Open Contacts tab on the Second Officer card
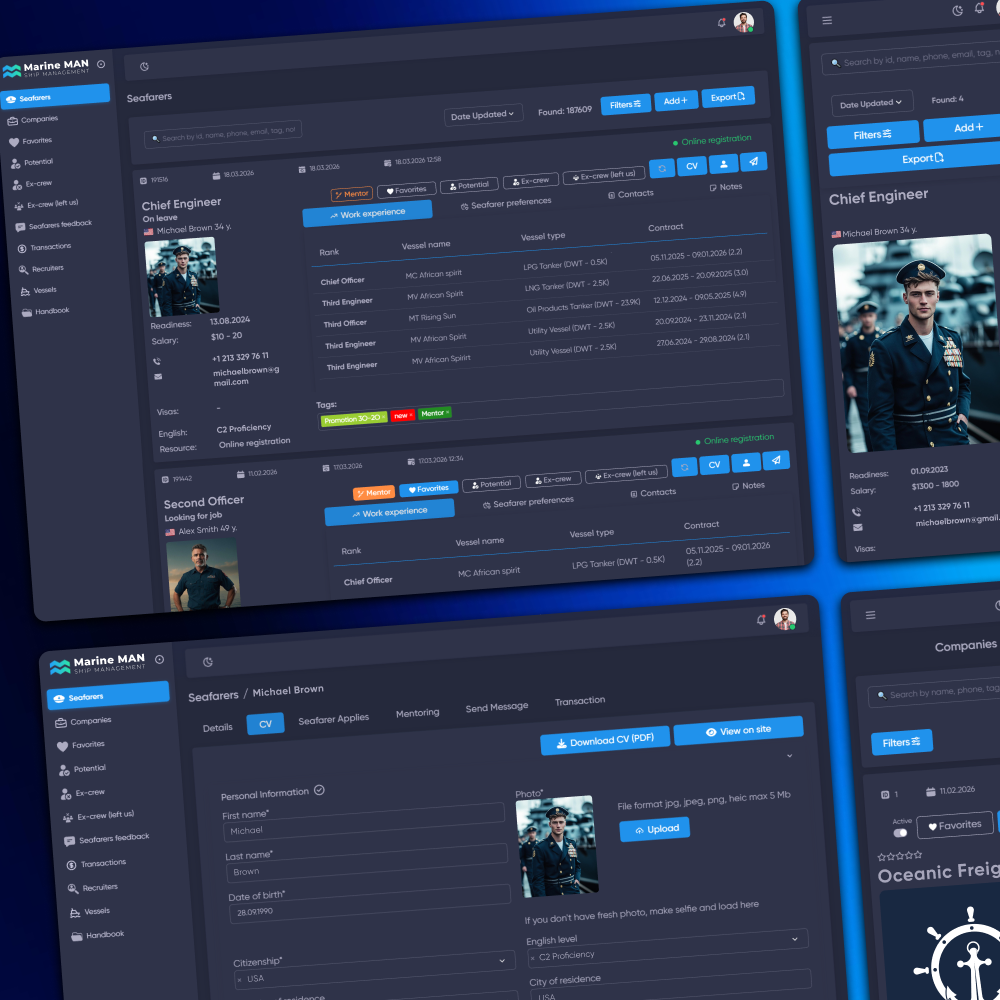 653,493
